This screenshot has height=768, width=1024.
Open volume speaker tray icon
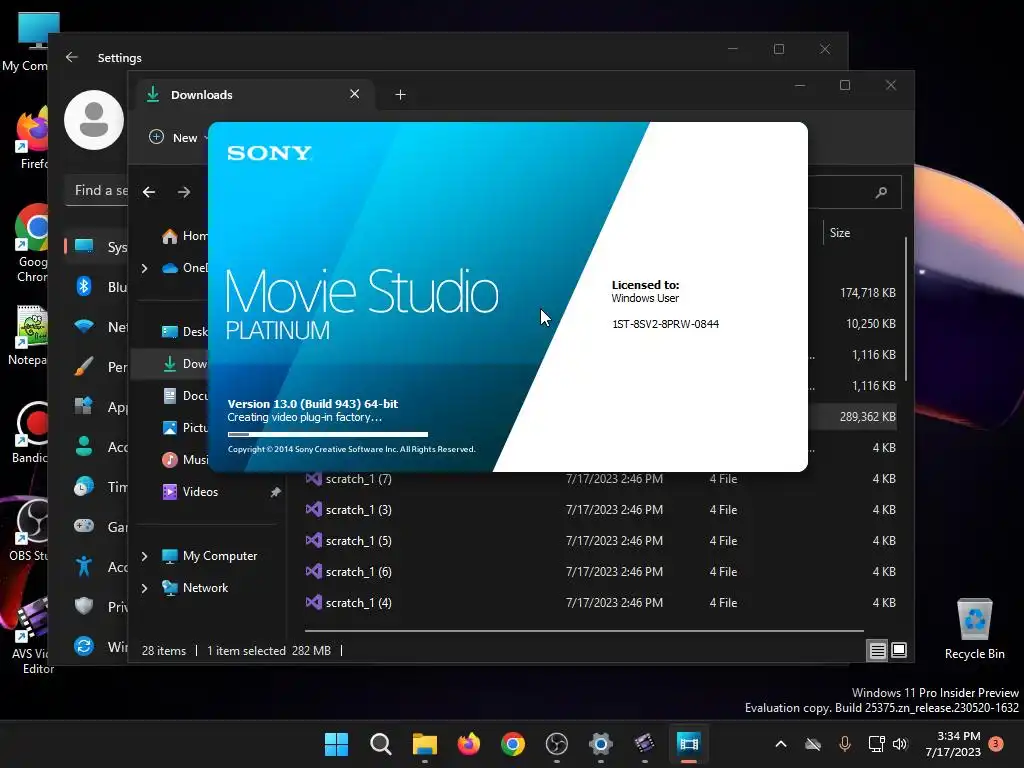[x=901, y=744]
